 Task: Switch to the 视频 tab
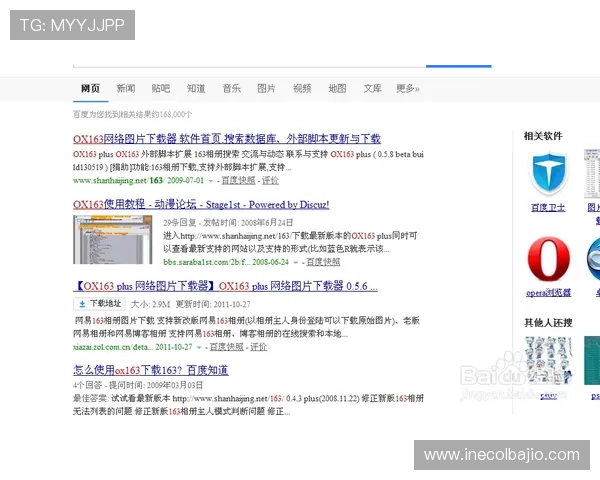[x=302, y=89]
